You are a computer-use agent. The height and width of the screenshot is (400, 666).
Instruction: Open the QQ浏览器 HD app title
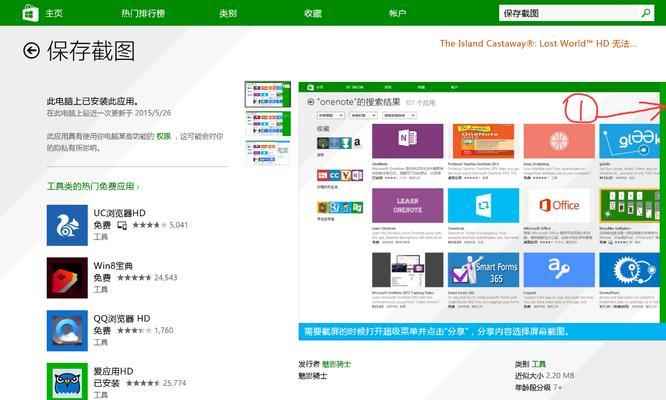pos(122,318)
